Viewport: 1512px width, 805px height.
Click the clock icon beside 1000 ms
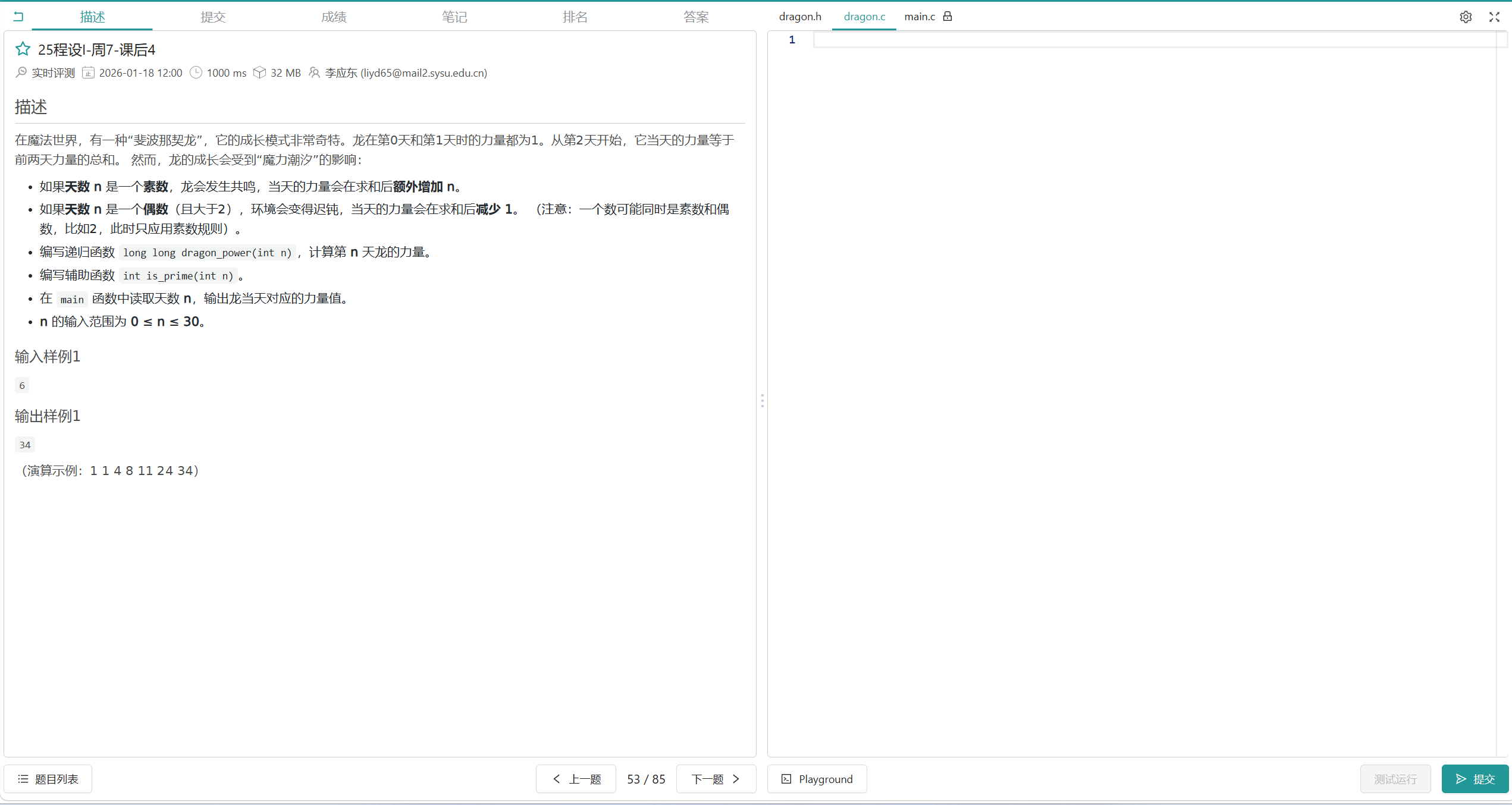[x=196, y=72]
